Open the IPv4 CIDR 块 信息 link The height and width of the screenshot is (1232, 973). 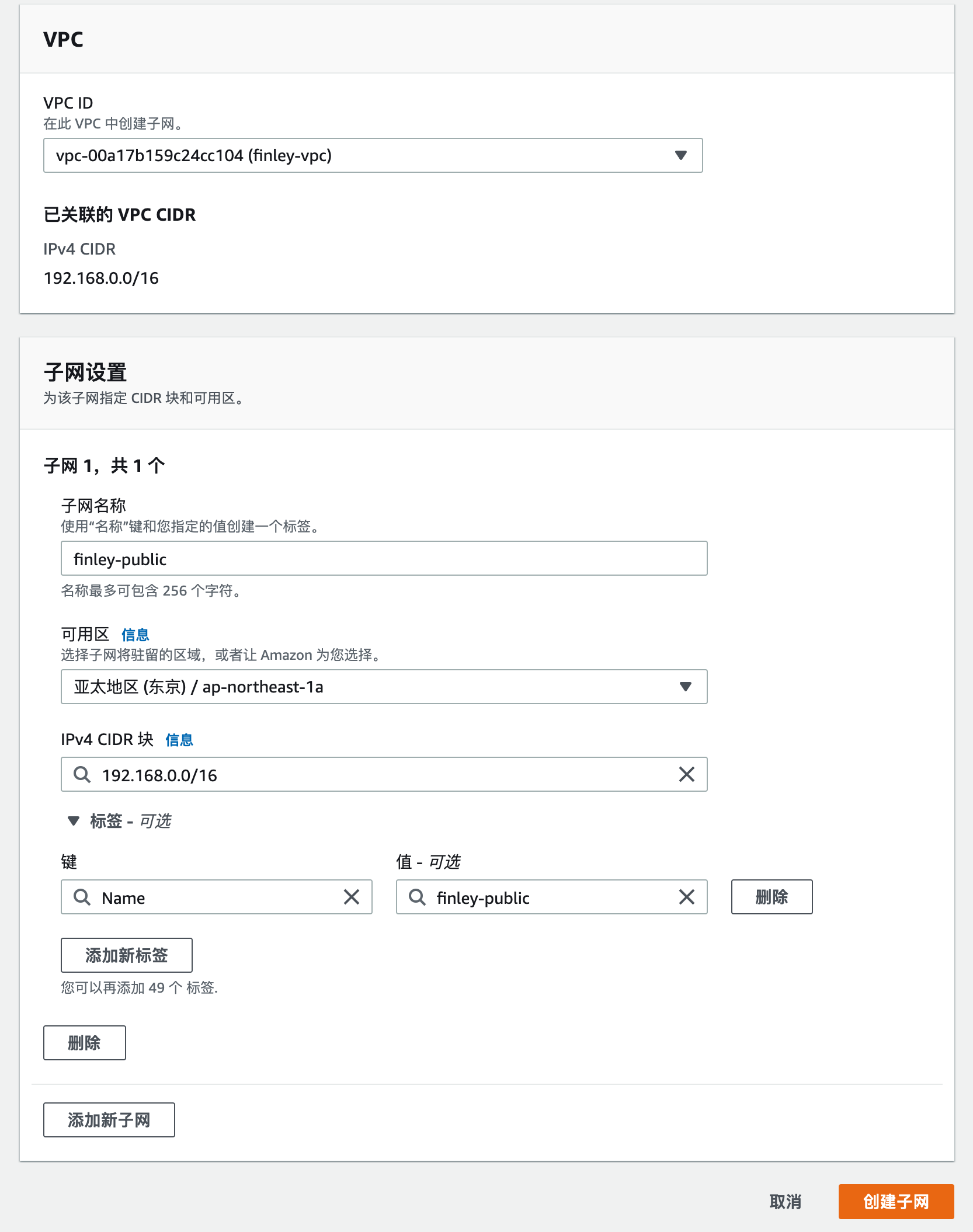[x=180, y=740]
